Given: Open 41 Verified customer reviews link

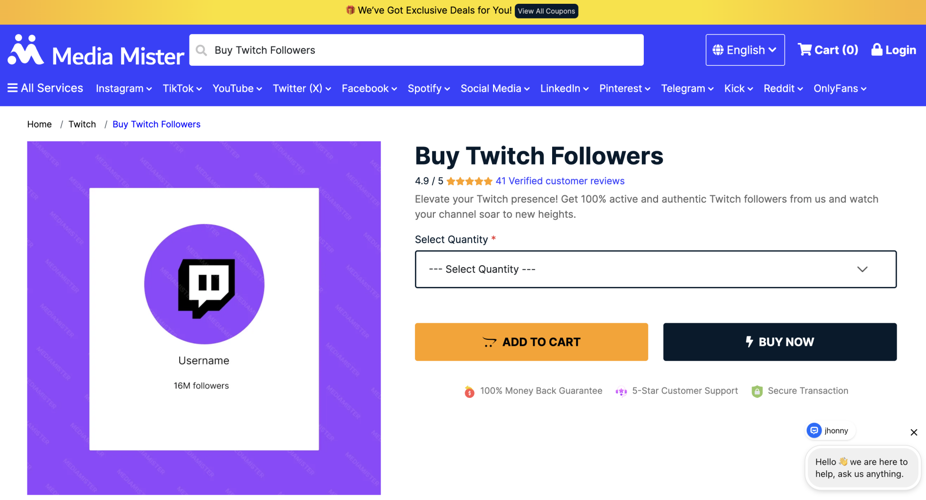Looking at the screenshot, I should [x=560, y=181].
